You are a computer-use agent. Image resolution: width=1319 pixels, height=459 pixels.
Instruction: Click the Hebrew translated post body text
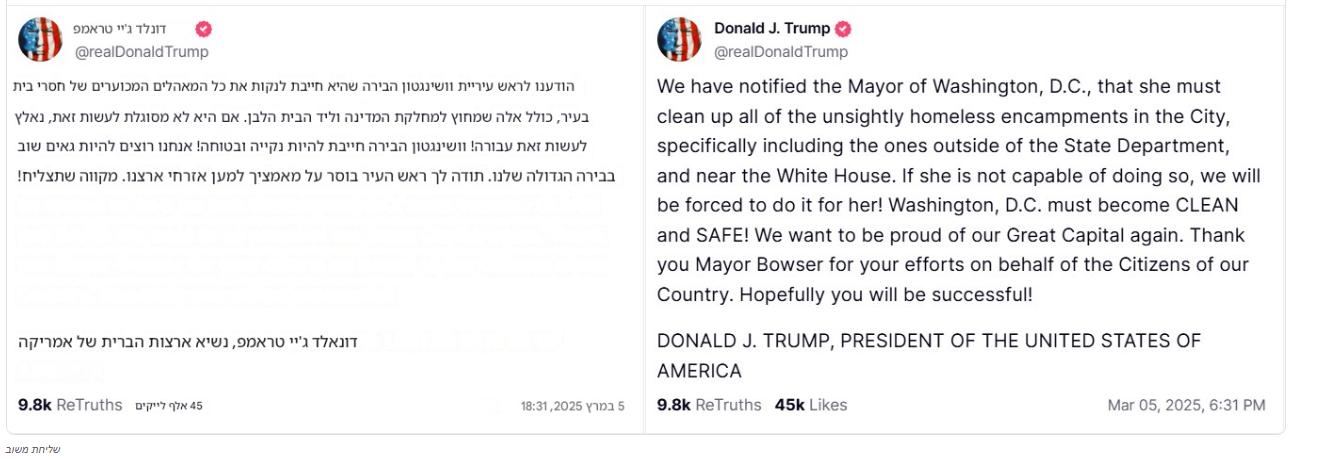click(315, 131)
